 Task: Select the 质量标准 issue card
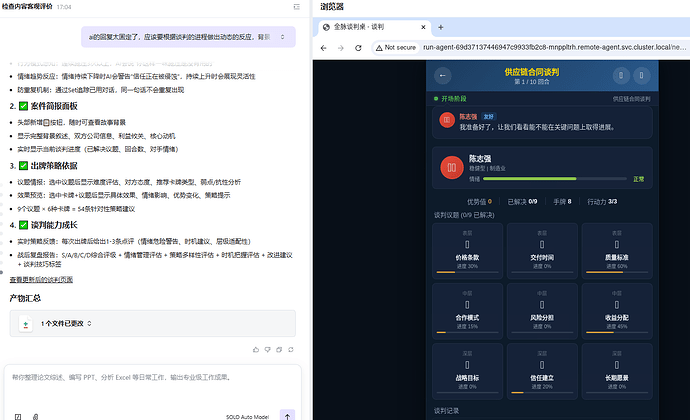[617, 251]
